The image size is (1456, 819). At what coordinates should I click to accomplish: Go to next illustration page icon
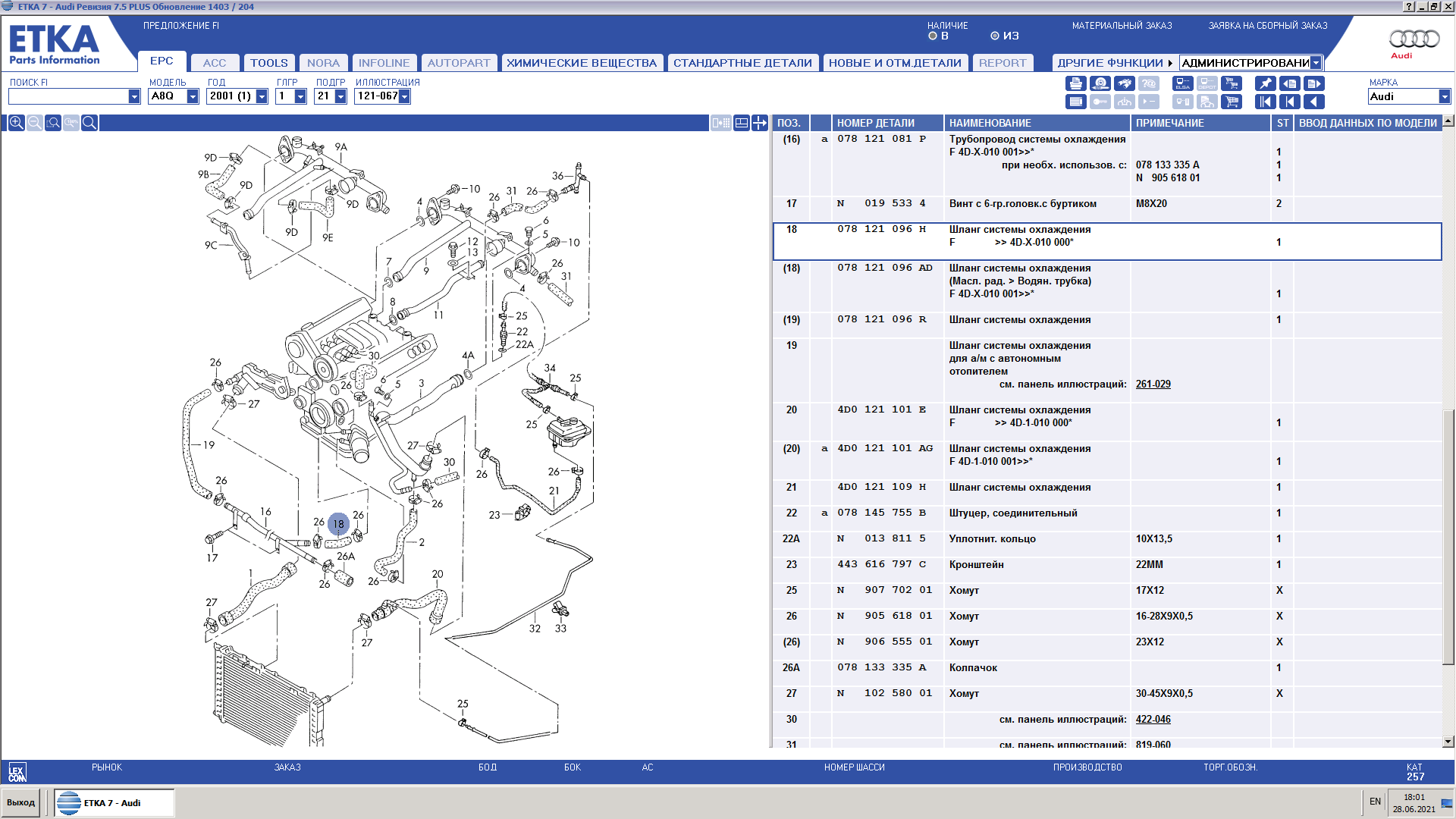1314,83
